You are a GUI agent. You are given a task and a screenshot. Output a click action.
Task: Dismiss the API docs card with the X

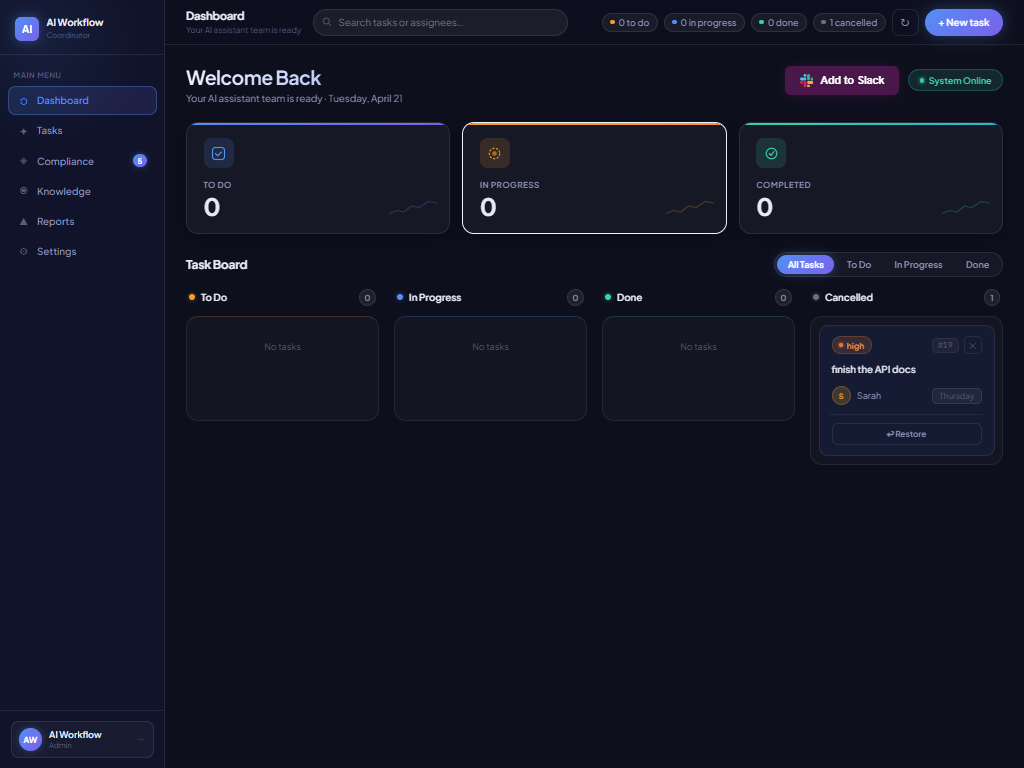(972, 345)
